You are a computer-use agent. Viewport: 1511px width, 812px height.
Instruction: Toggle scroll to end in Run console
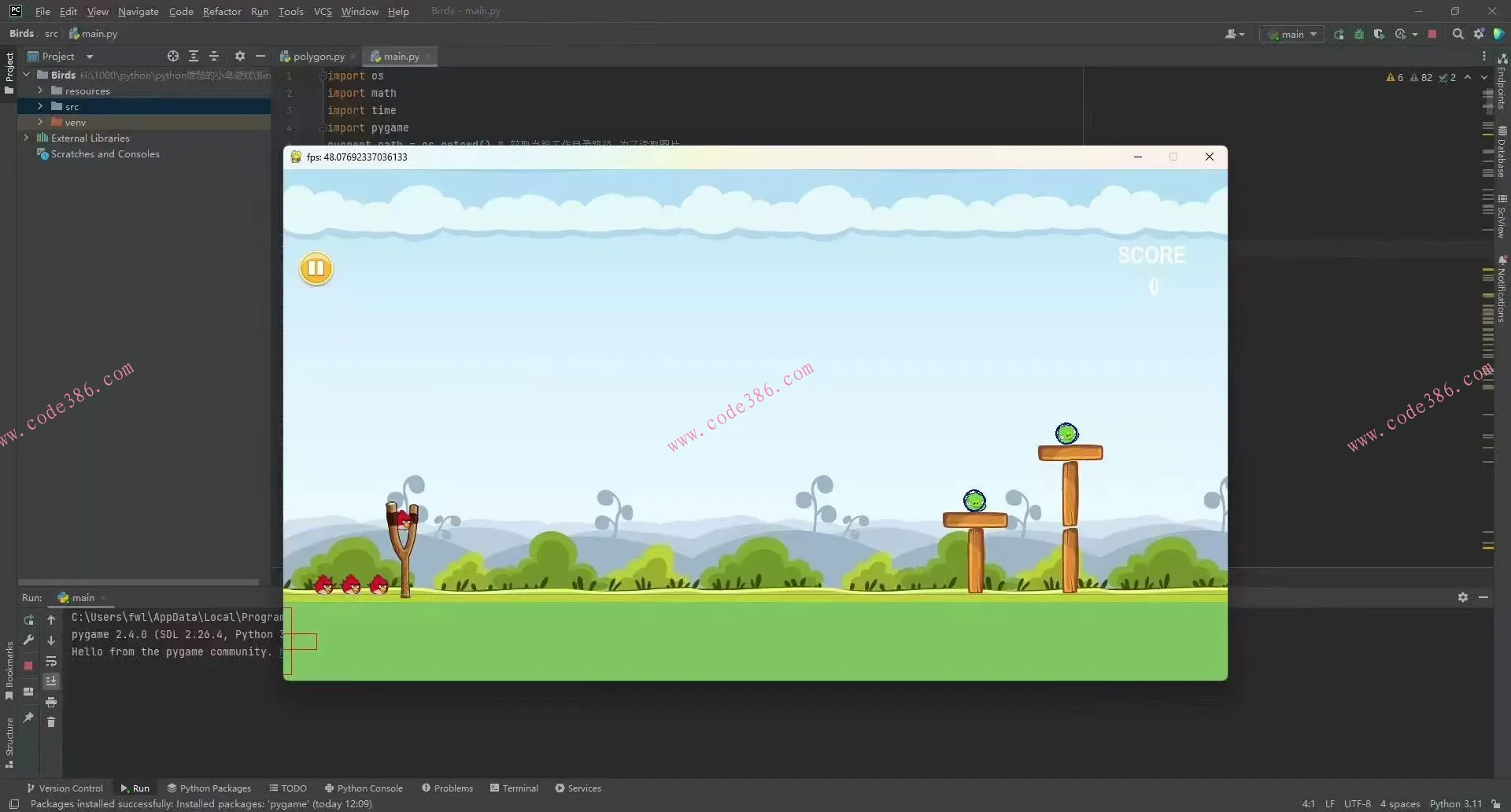point(51,681)
